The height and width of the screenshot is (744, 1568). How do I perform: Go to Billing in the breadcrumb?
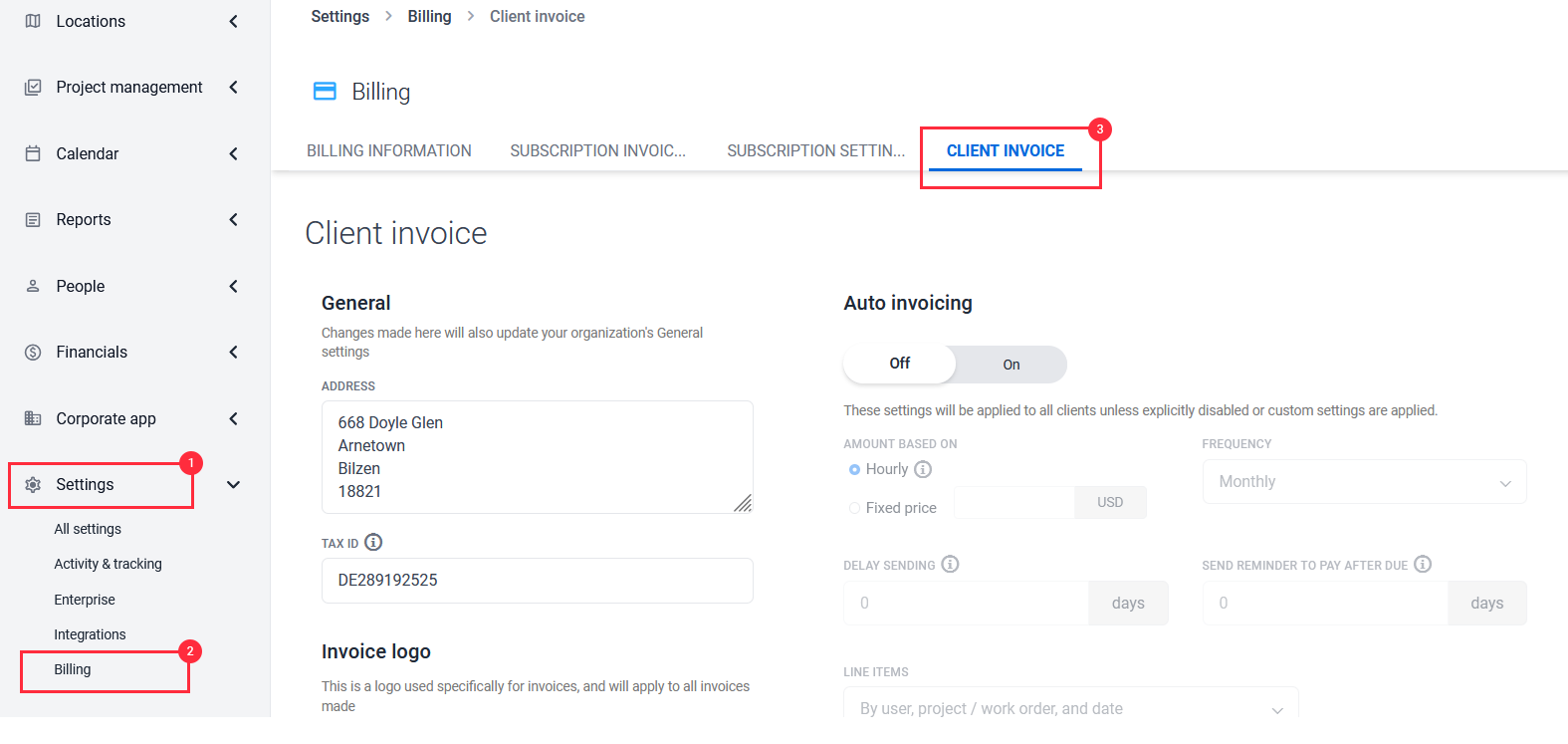[429, 17]
